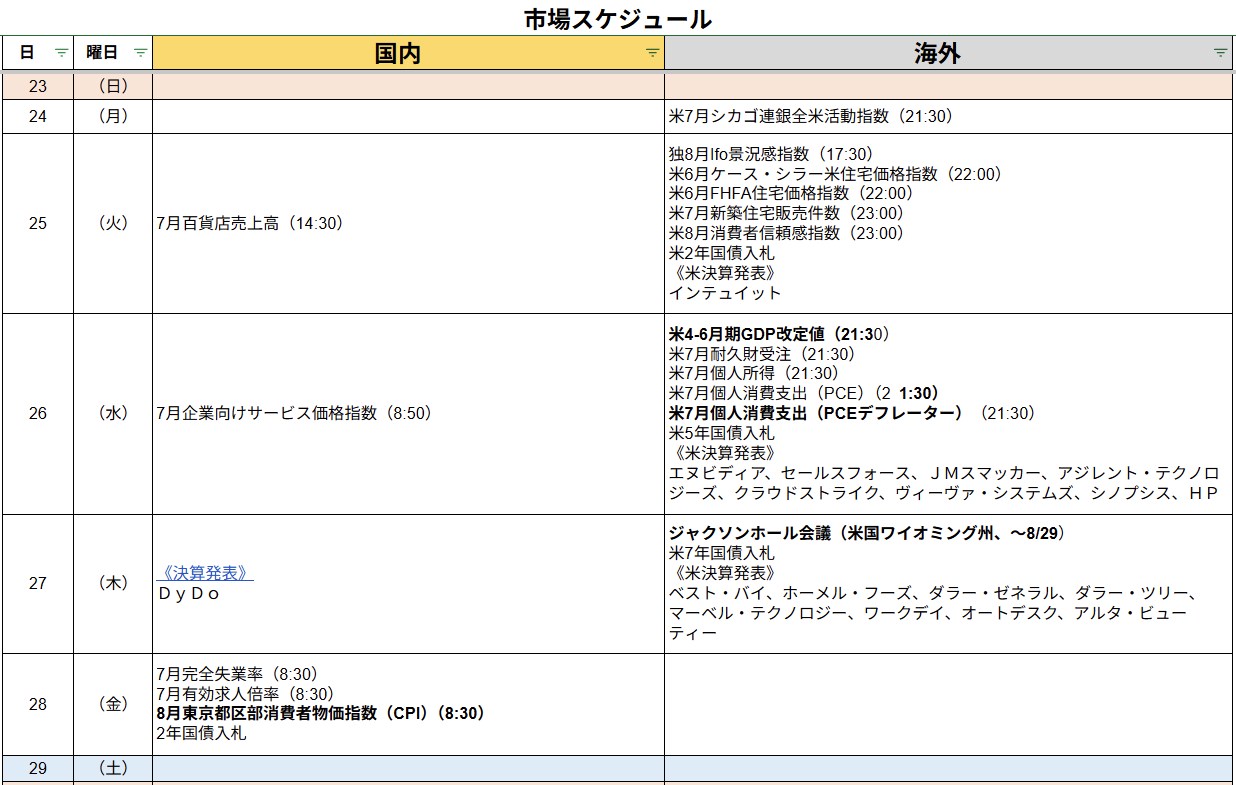
Task: Select the weekday cell （金）
Action: [x=113, y=704]
